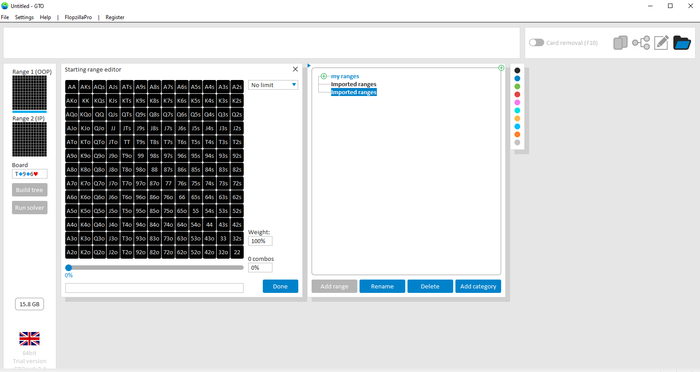Click the Done button
The width and height of the screenshot is (700, 372).
[280, 286]
